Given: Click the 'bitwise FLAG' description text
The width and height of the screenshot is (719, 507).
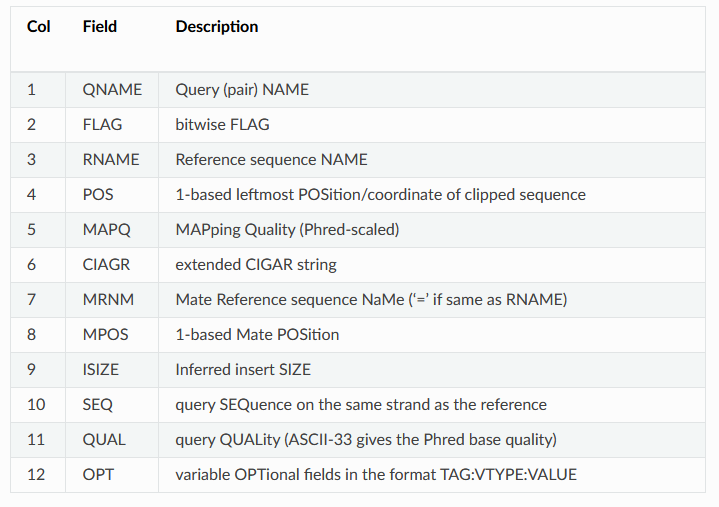Looking at the screenshot, I should point(222,125).
